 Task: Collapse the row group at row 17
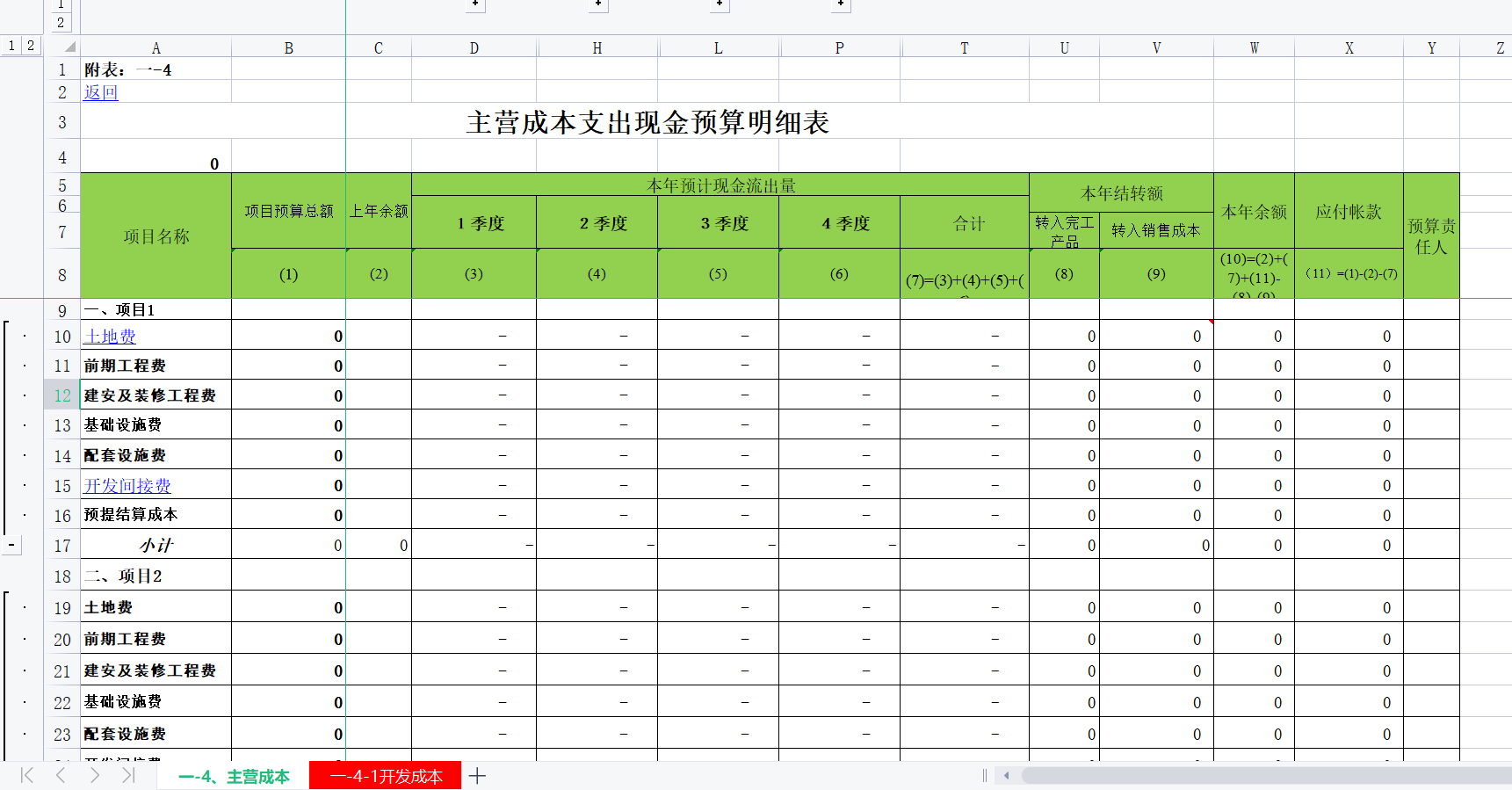pos(11,546)
